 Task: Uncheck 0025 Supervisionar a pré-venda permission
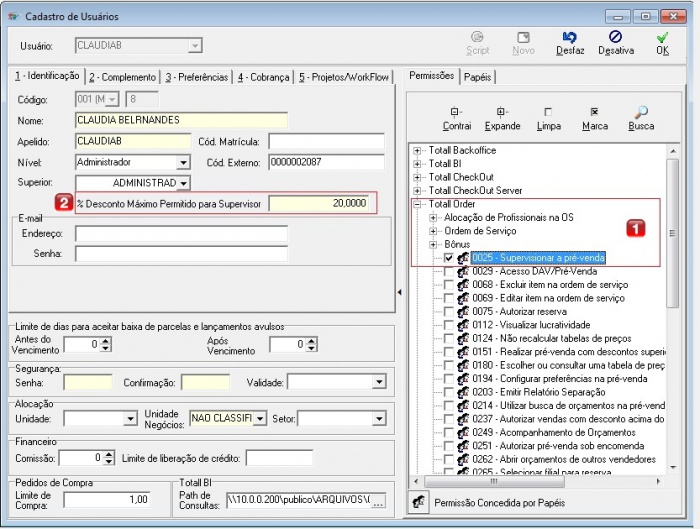click(450, 258)
